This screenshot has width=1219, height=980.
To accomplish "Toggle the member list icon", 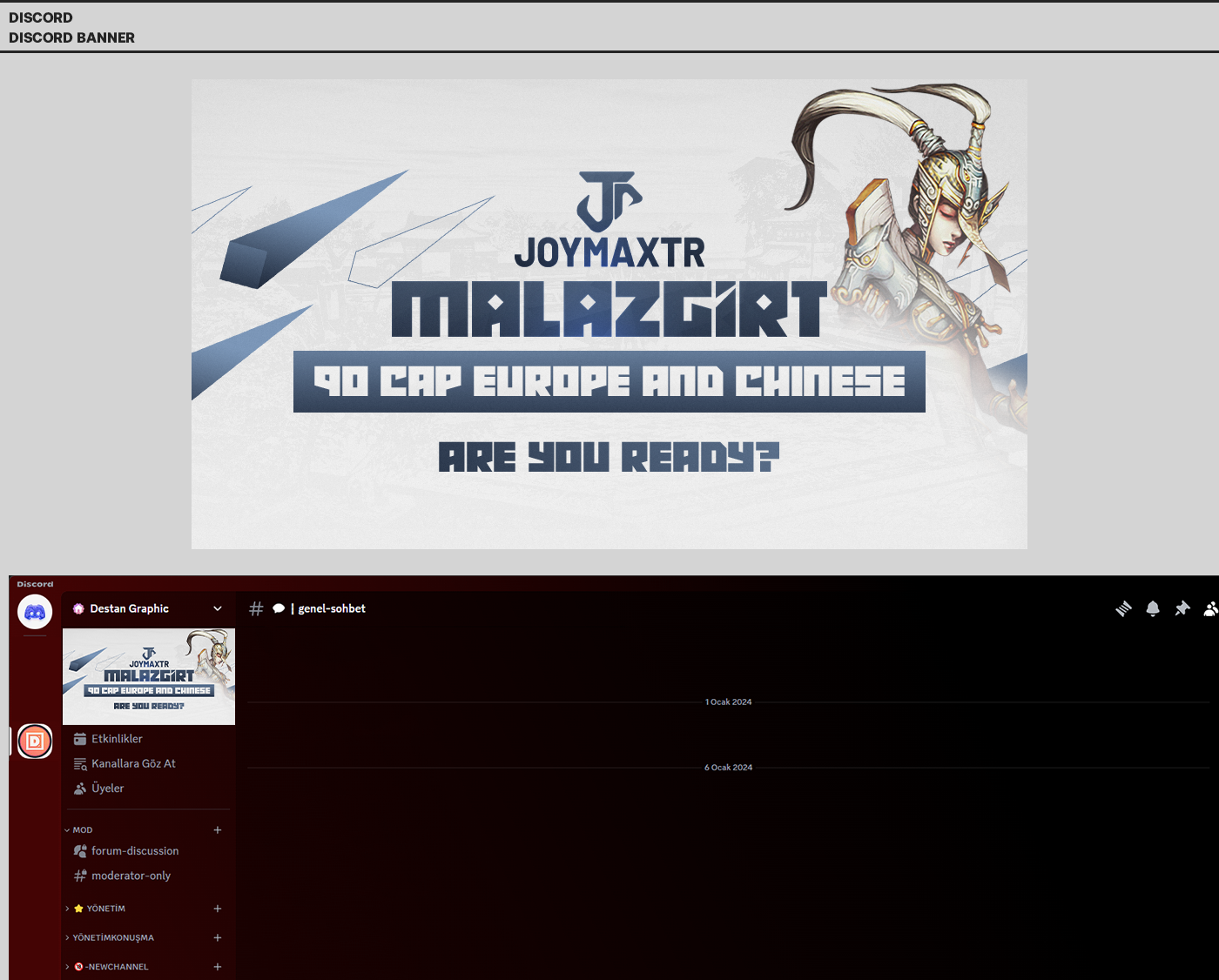I will (1210, 609).
